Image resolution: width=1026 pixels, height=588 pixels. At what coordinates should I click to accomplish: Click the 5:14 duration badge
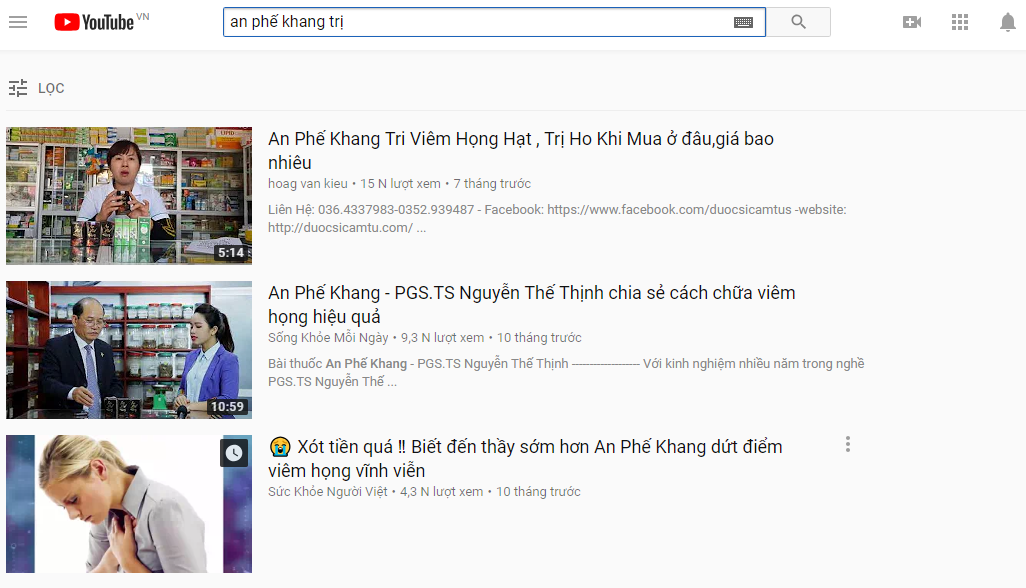[x=231, y=252]
